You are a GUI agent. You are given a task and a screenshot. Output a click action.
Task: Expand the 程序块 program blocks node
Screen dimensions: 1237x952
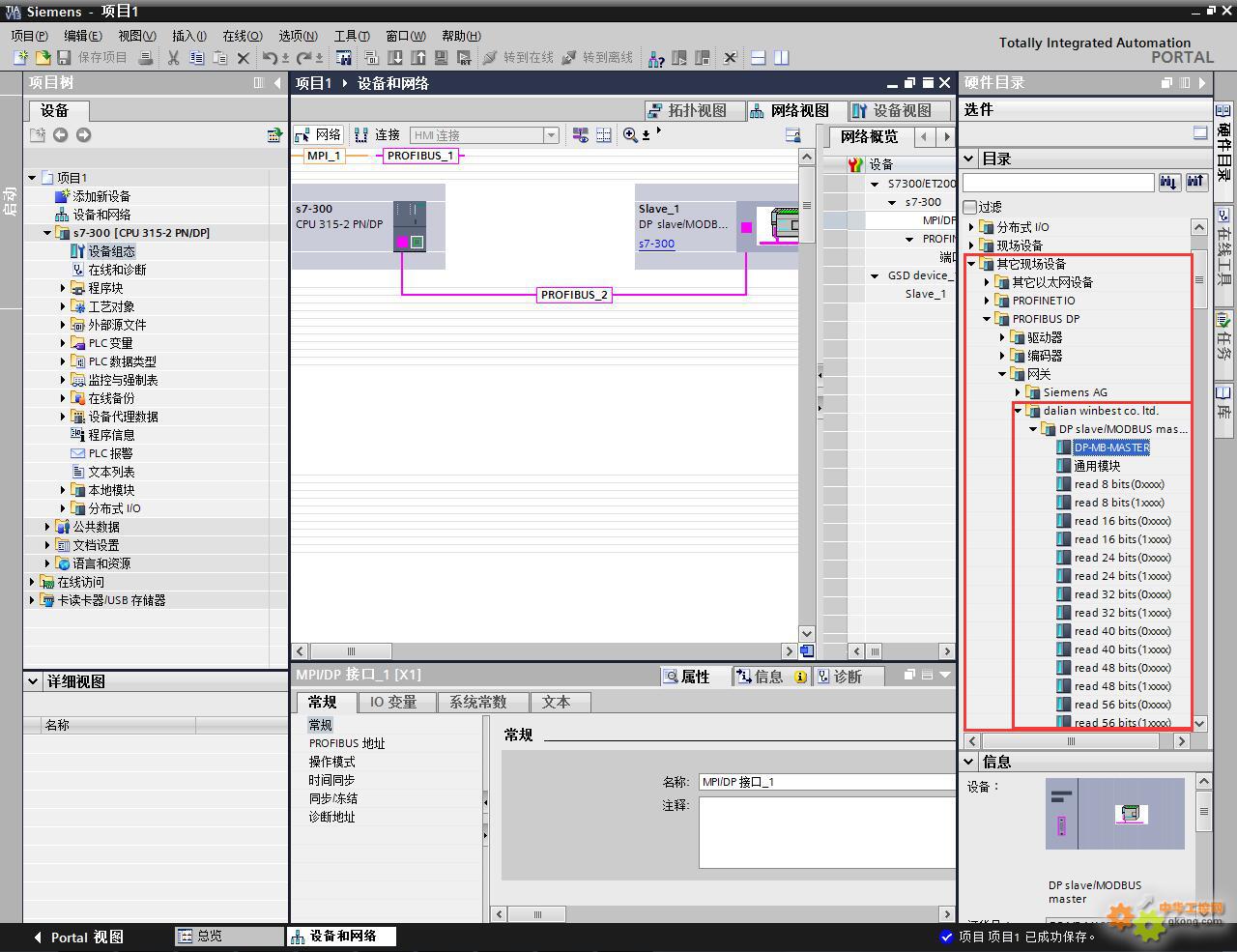pyautogui.click(x=63, y=288)
